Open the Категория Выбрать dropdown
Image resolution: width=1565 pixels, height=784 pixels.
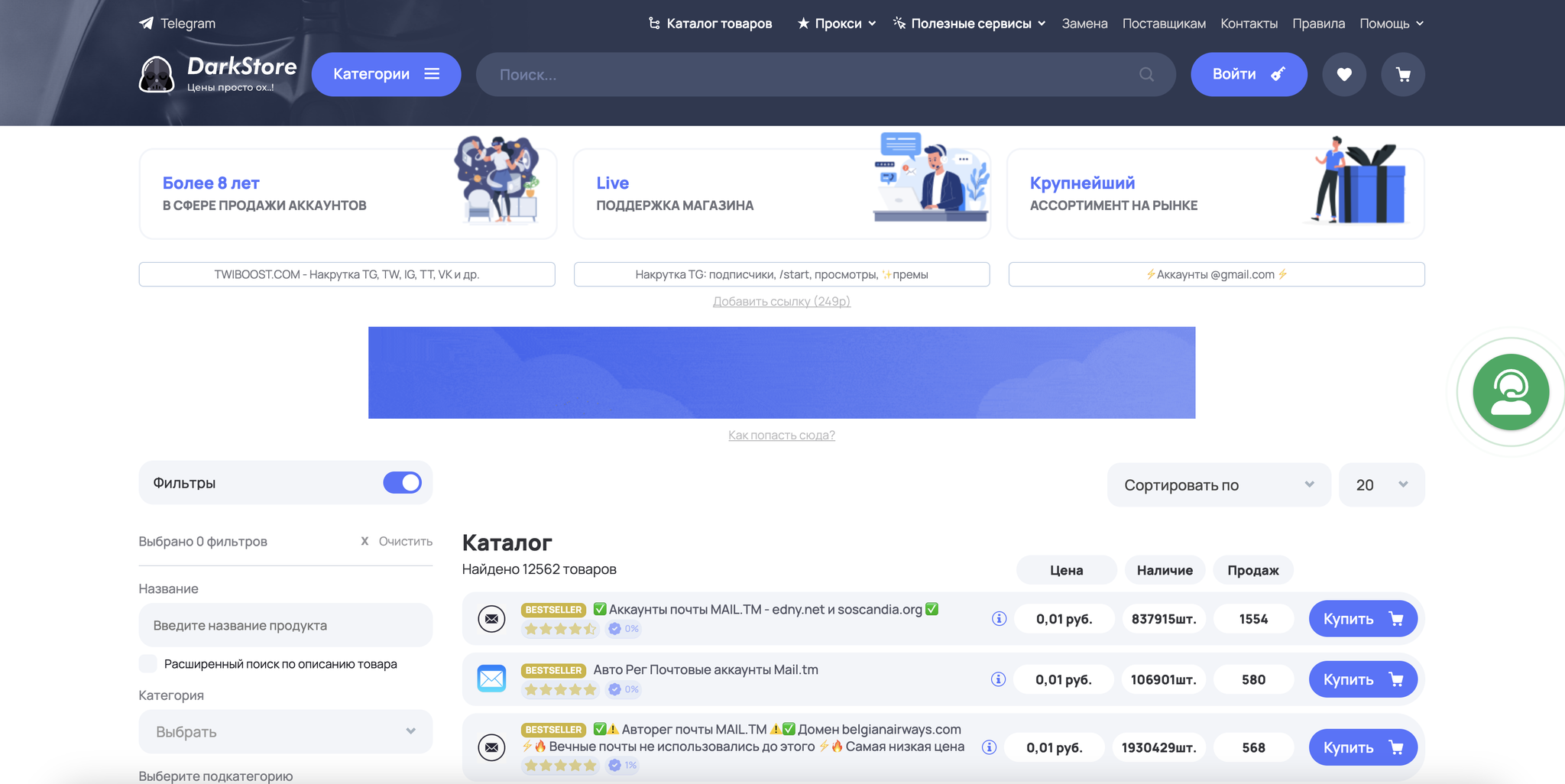point(286,731)
